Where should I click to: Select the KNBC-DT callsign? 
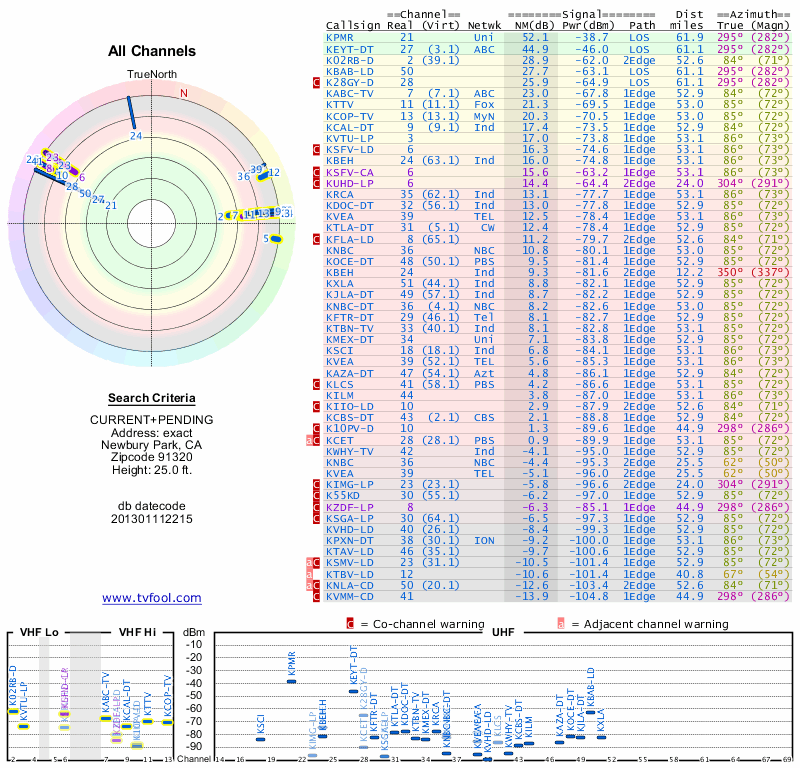(x=350, y=306)
